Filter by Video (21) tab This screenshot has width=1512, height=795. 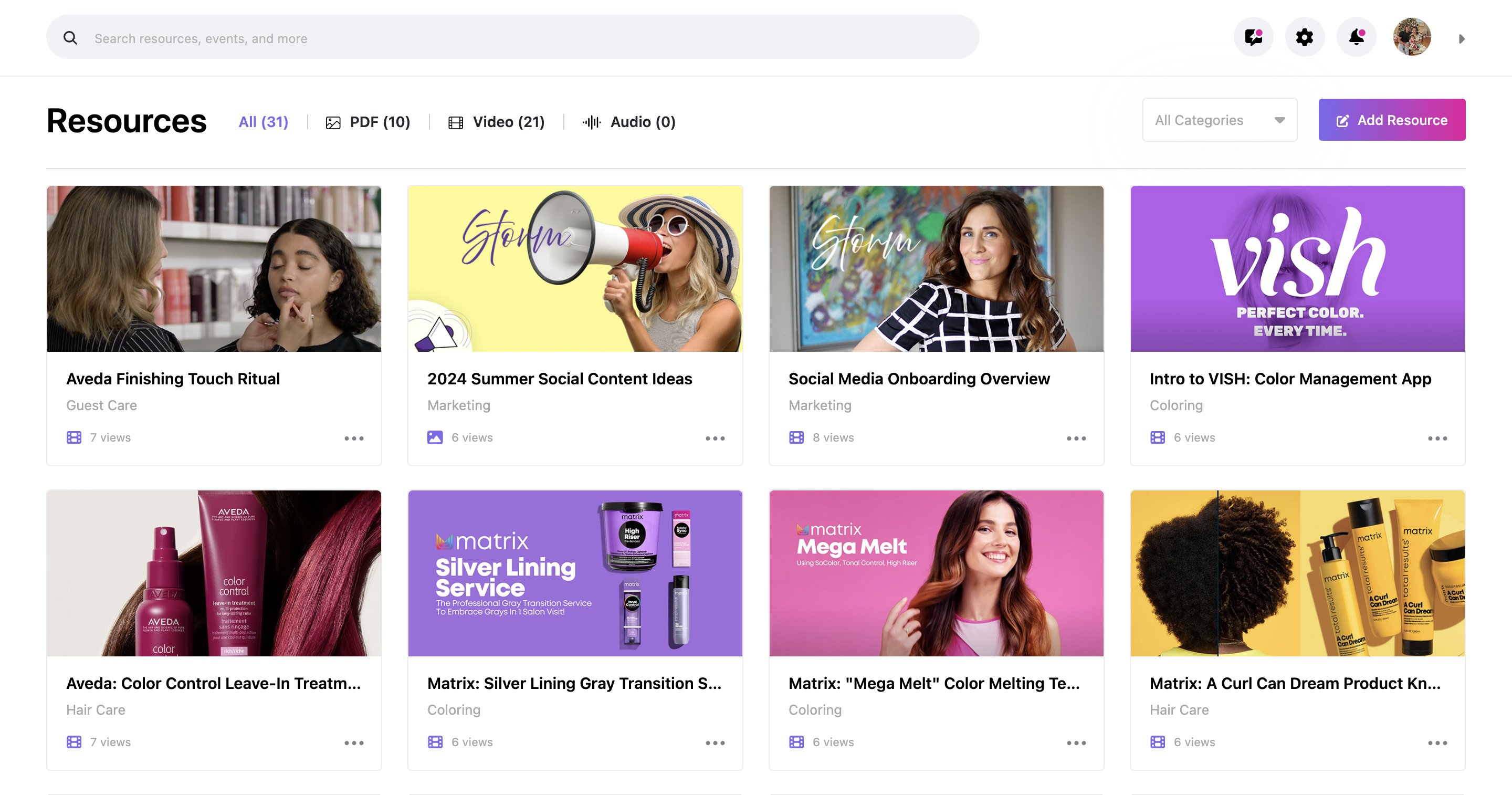(x=497, y=121)
